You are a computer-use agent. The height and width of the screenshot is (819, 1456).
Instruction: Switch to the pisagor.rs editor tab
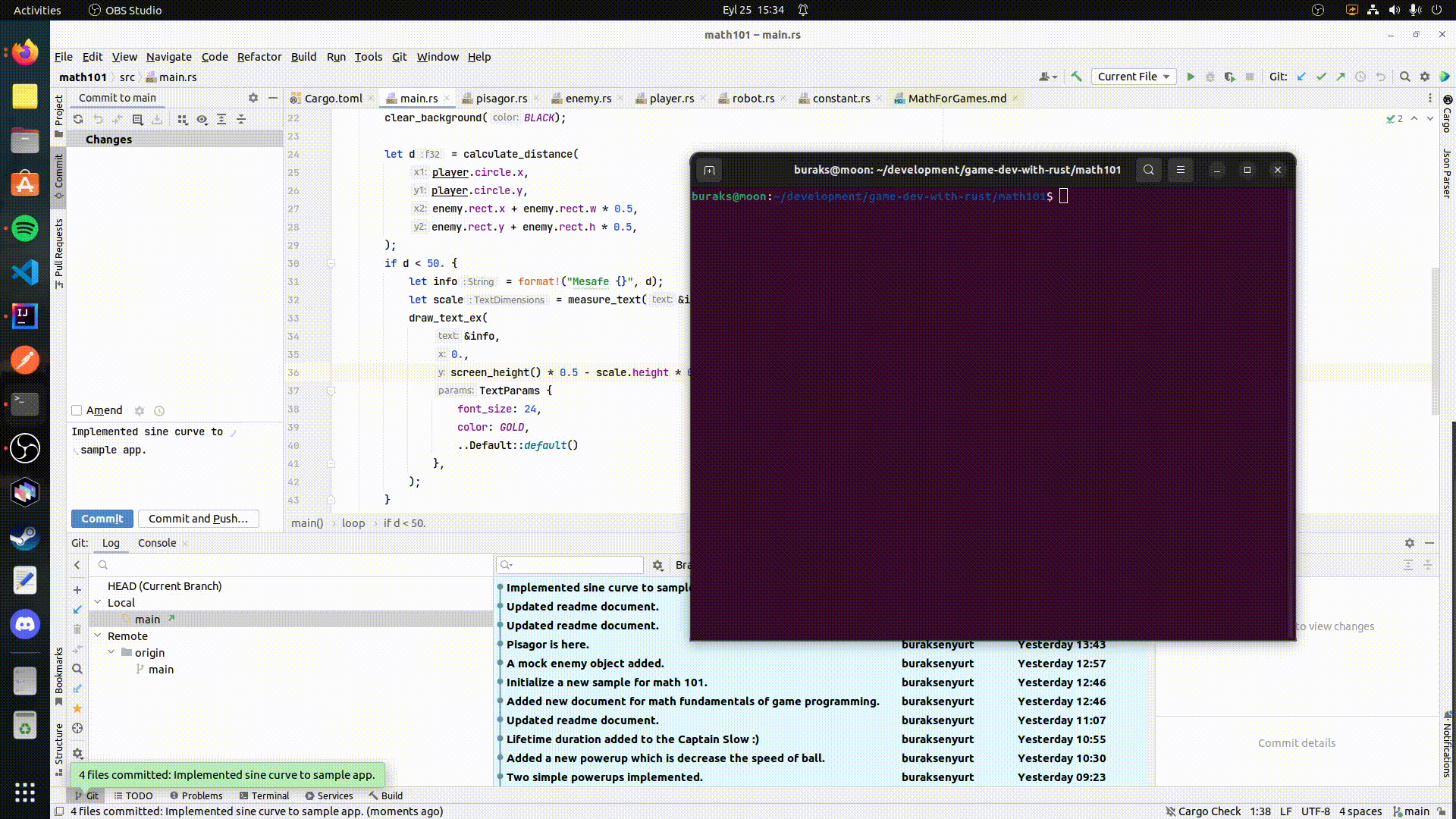click(500, 99)
